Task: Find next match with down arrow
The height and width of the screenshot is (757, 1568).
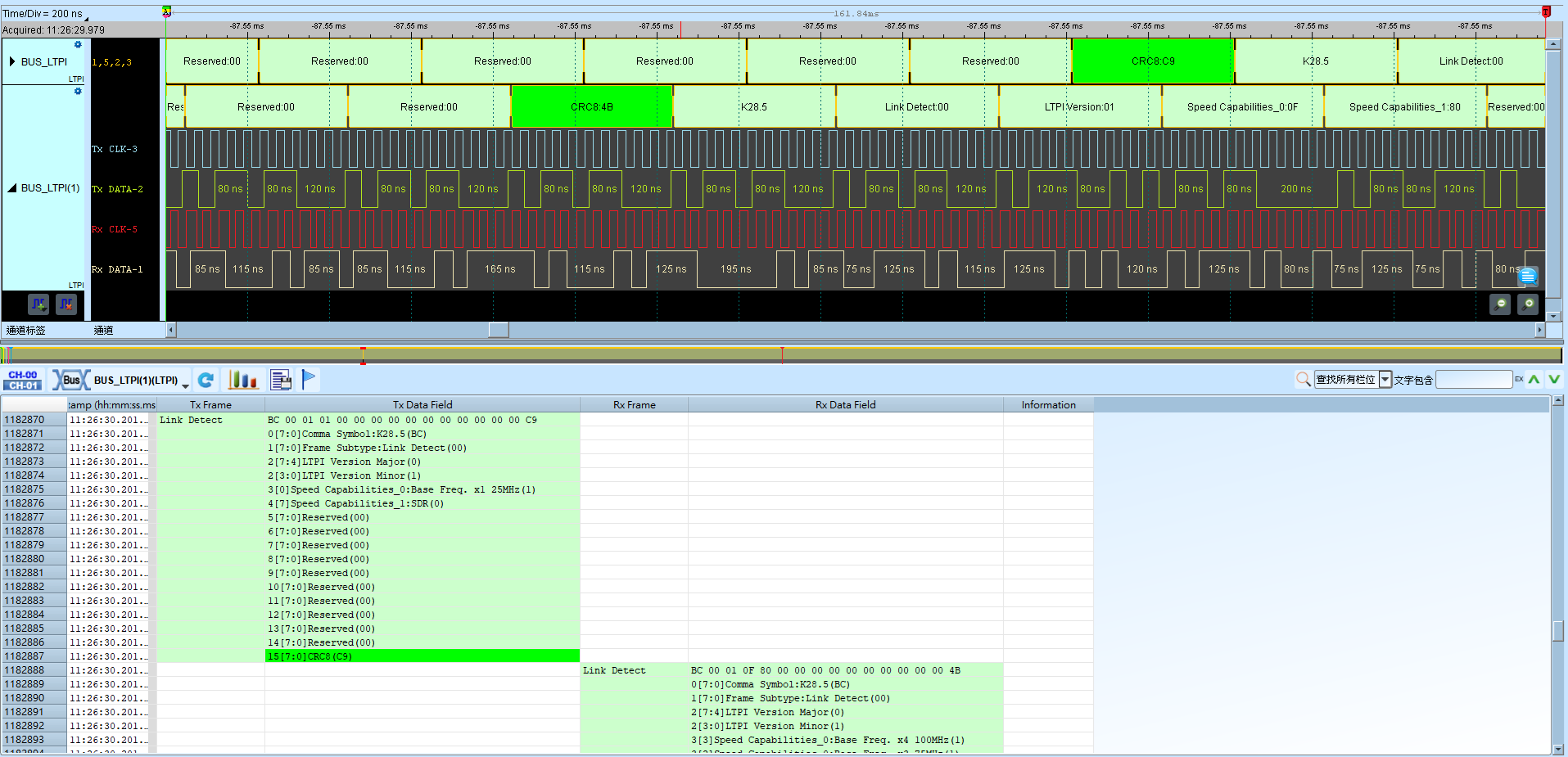Action: coord(1553,379)
